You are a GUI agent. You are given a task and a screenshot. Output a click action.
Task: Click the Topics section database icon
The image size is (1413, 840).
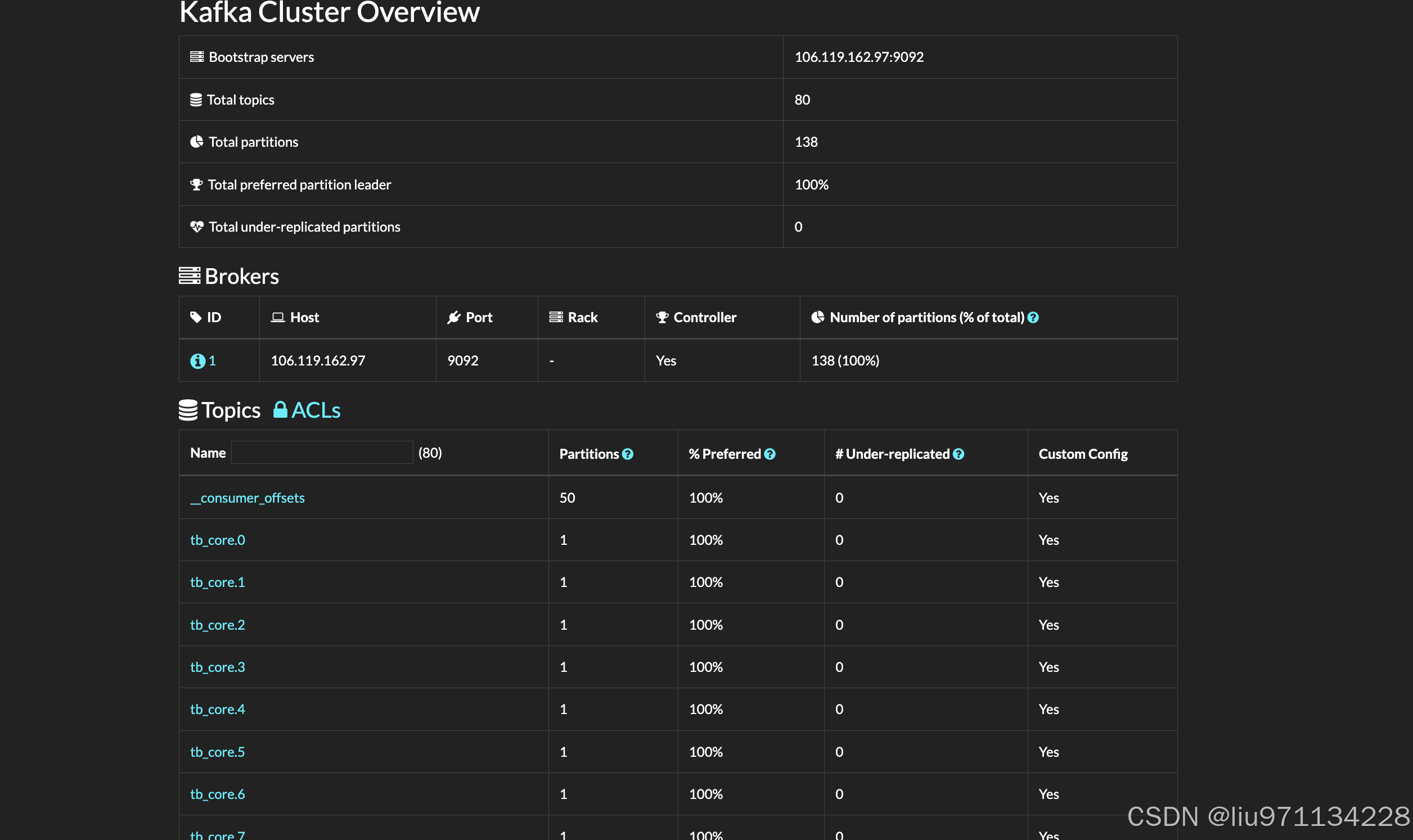(188, 410)
